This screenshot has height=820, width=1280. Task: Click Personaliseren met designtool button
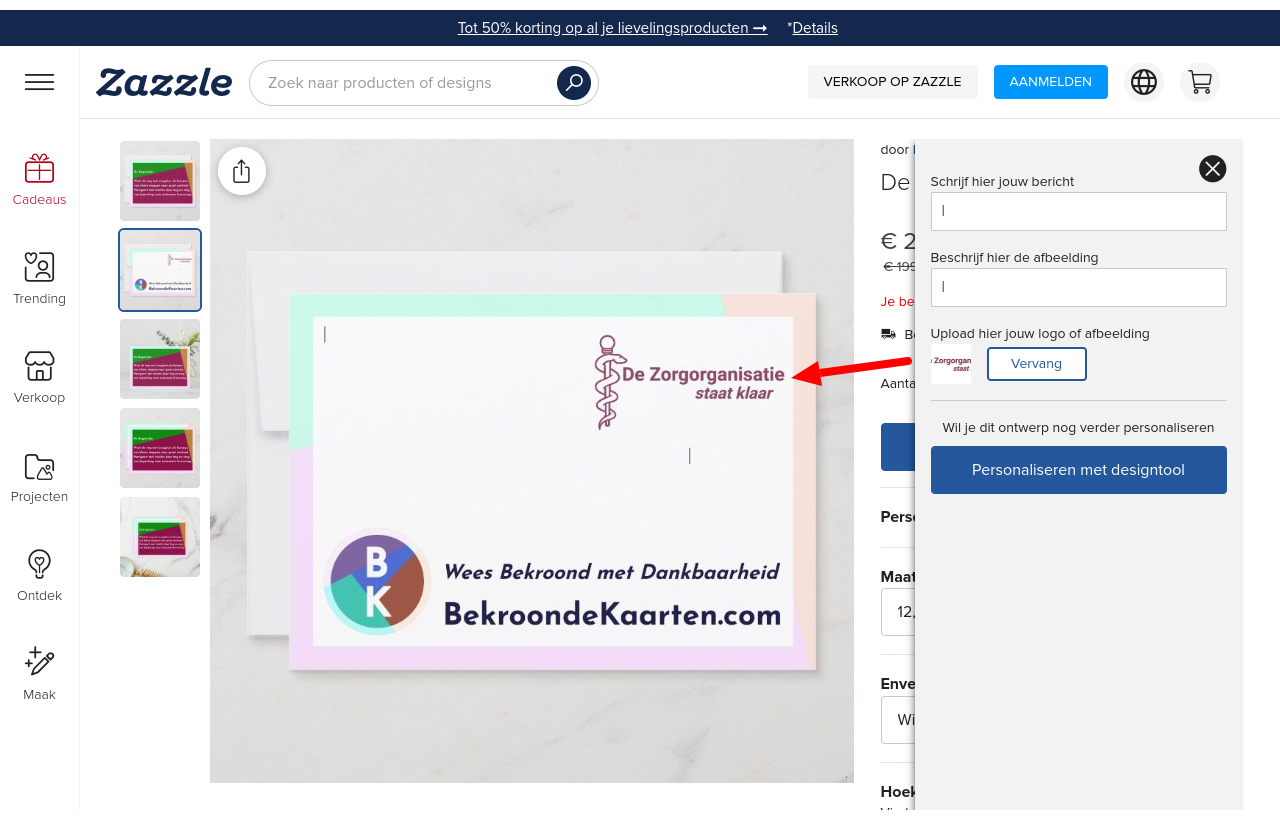click(1078, 470)
